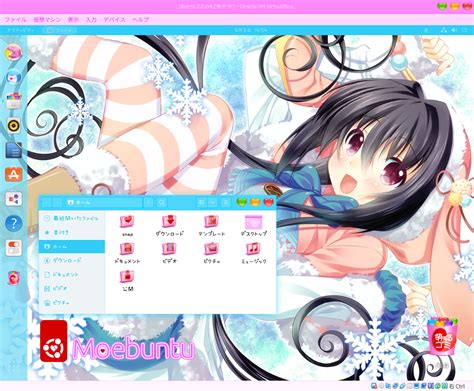
Task: Select ホーム in the sidebar
Action: tap(72, 246)
